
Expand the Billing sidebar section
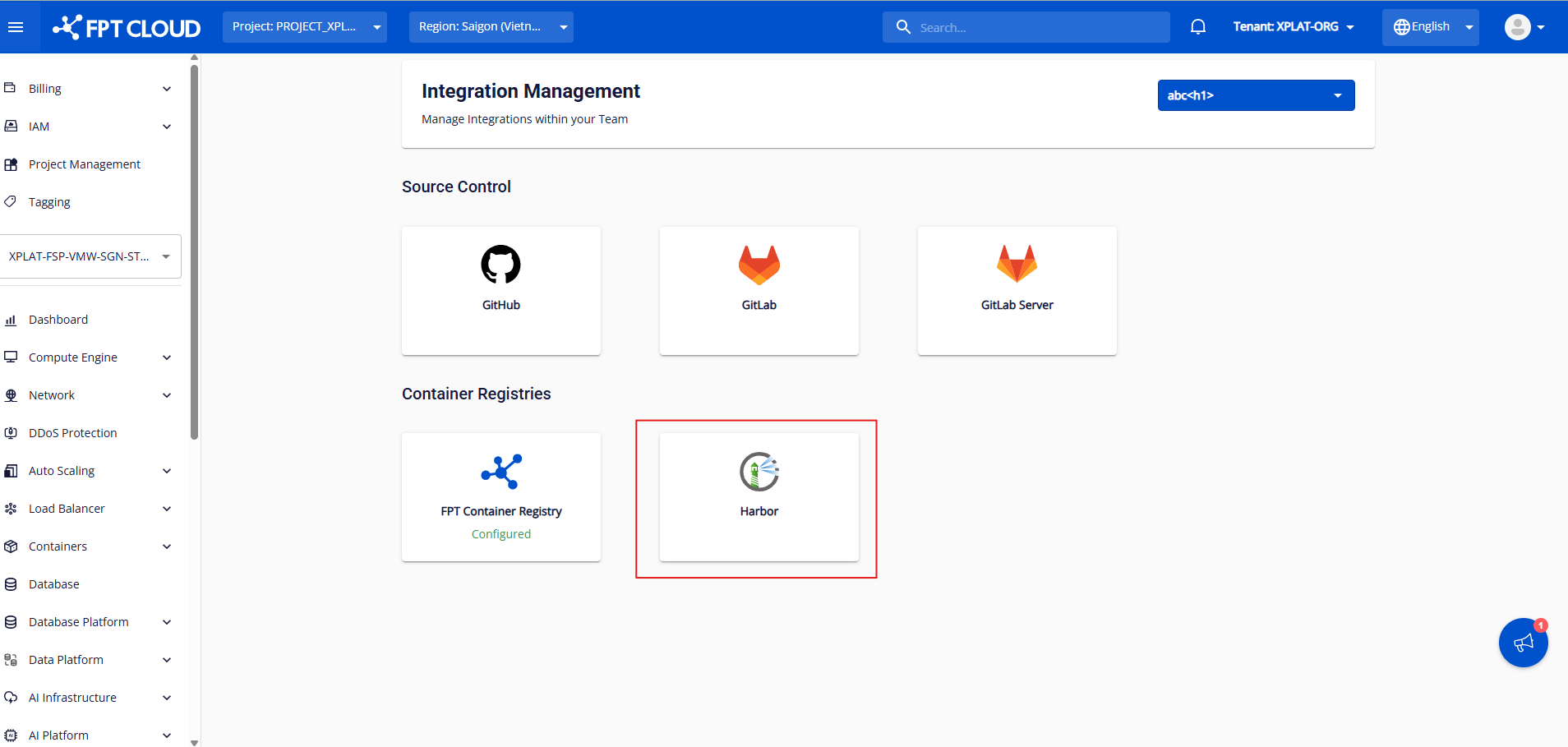[x=89, y=89]
